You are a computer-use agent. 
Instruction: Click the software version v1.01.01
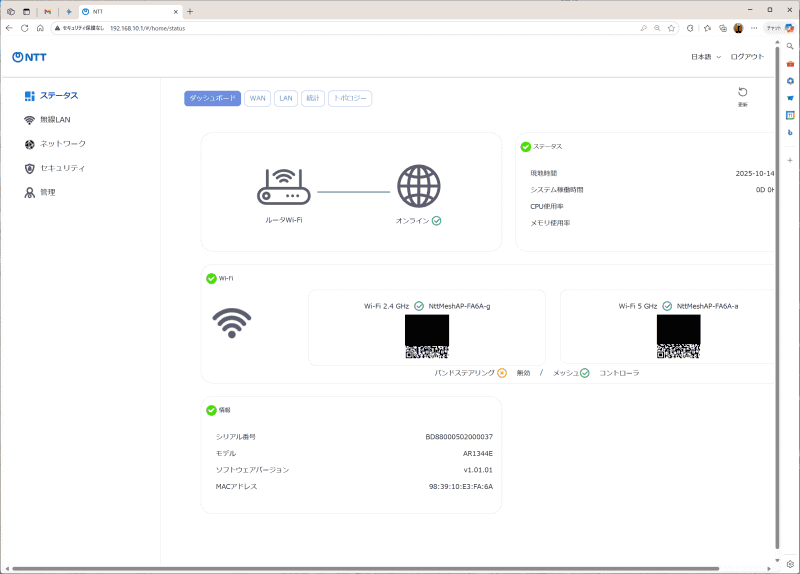tap(479, 470)
